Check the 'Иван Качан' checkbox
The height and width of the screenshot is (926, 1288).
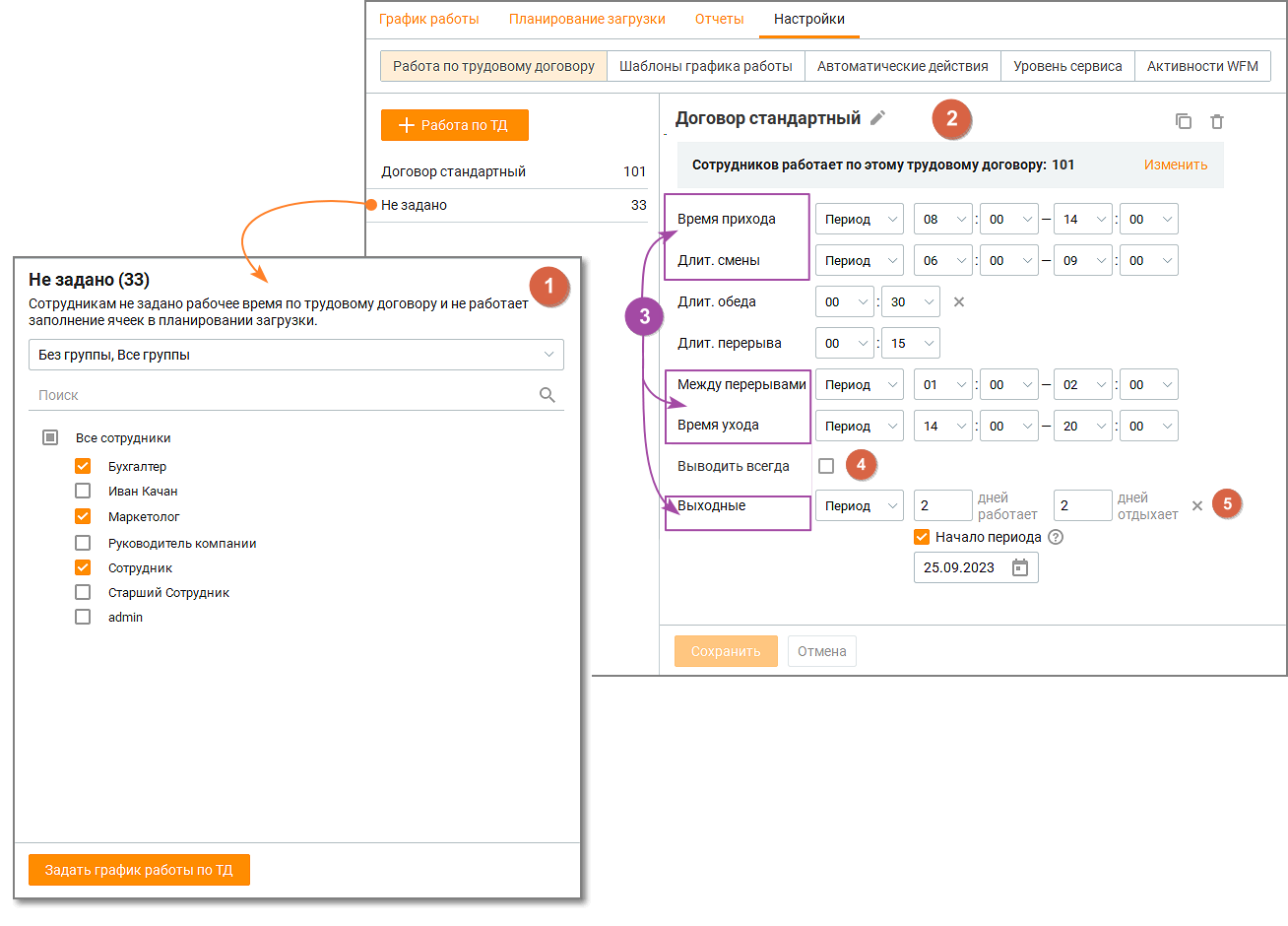[x=83, y=491]
